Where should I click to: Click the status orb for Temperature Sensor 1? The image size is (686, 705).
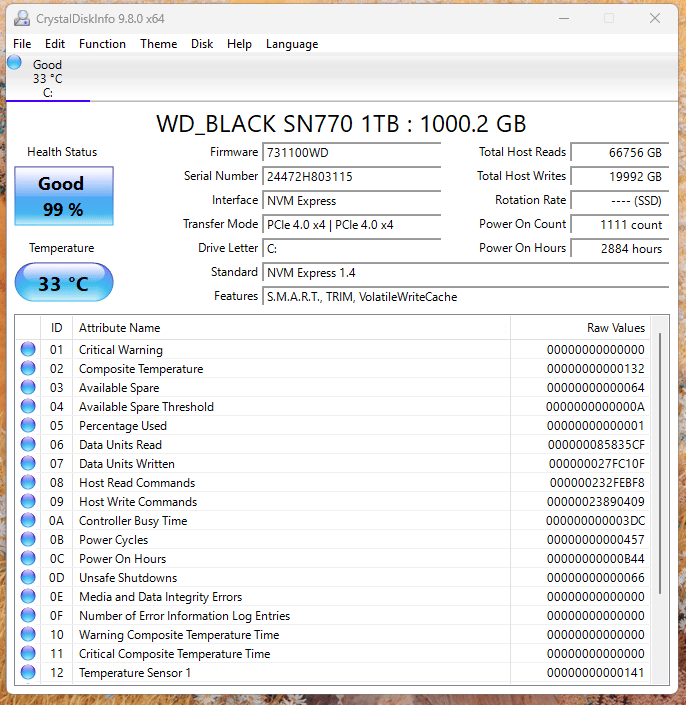click(x=28, y=672)
